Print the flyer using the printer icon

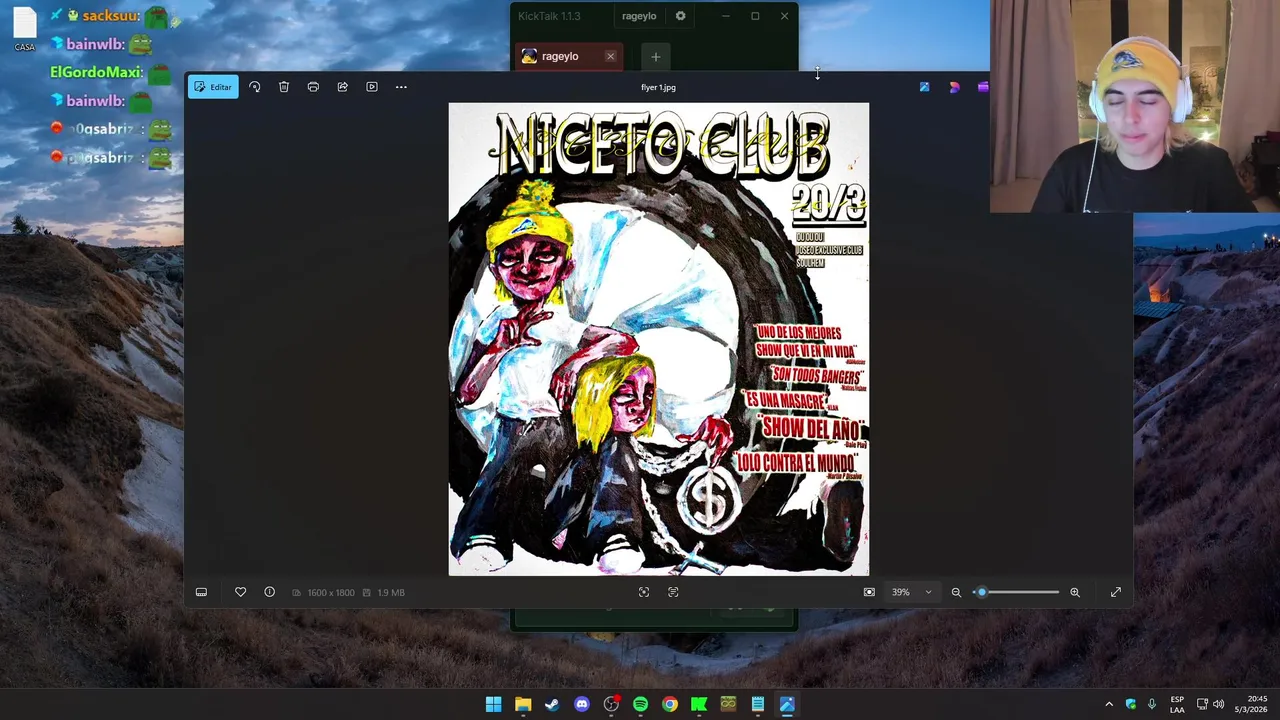[313, 87]
